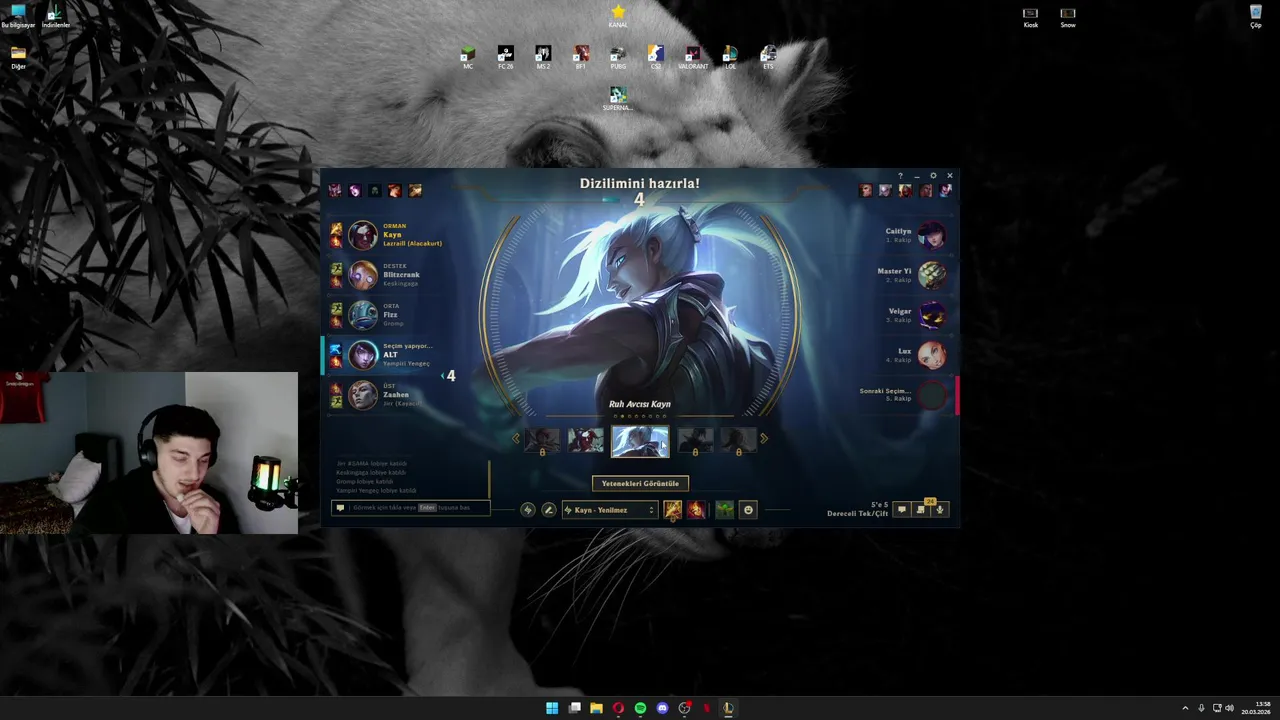Click Blitzcrank's portrait in ally list
This screenshot has height=720, width=1280.
(x=363, y=275)
